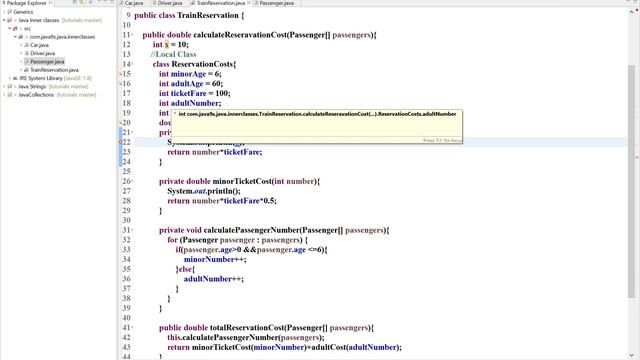Expand the Generics project node

pyautogui.click(x=4, y=12)
